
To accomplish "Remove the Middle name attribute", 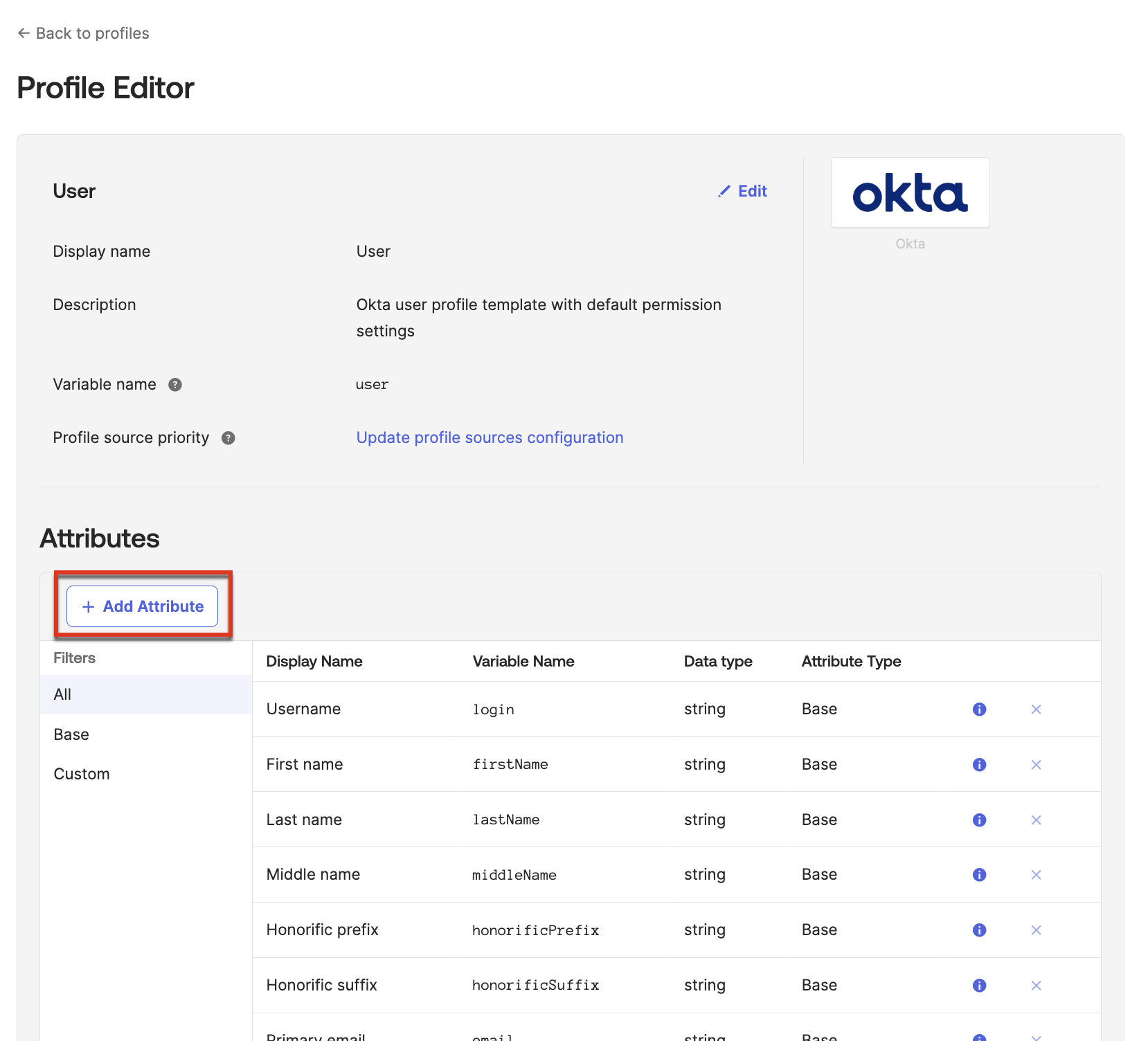I will pyautogui.click(x=1036, y=874).
